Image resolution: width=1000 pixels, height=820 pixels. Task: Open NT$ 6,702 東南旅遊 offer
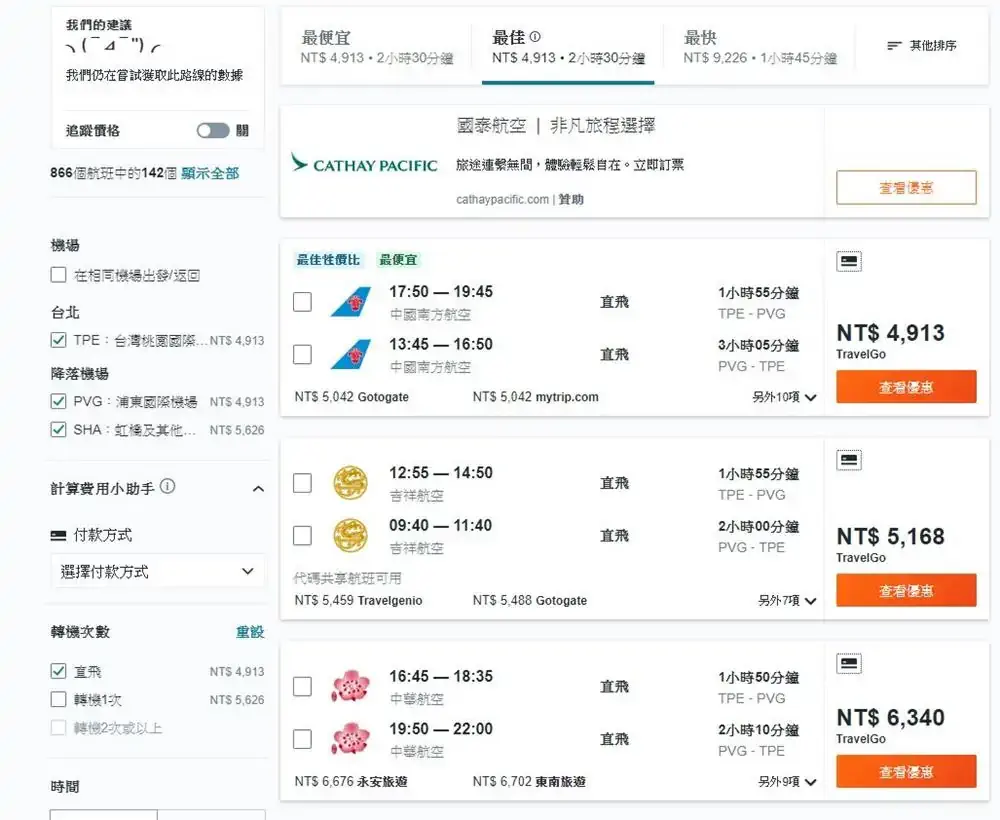pos(529,782)
